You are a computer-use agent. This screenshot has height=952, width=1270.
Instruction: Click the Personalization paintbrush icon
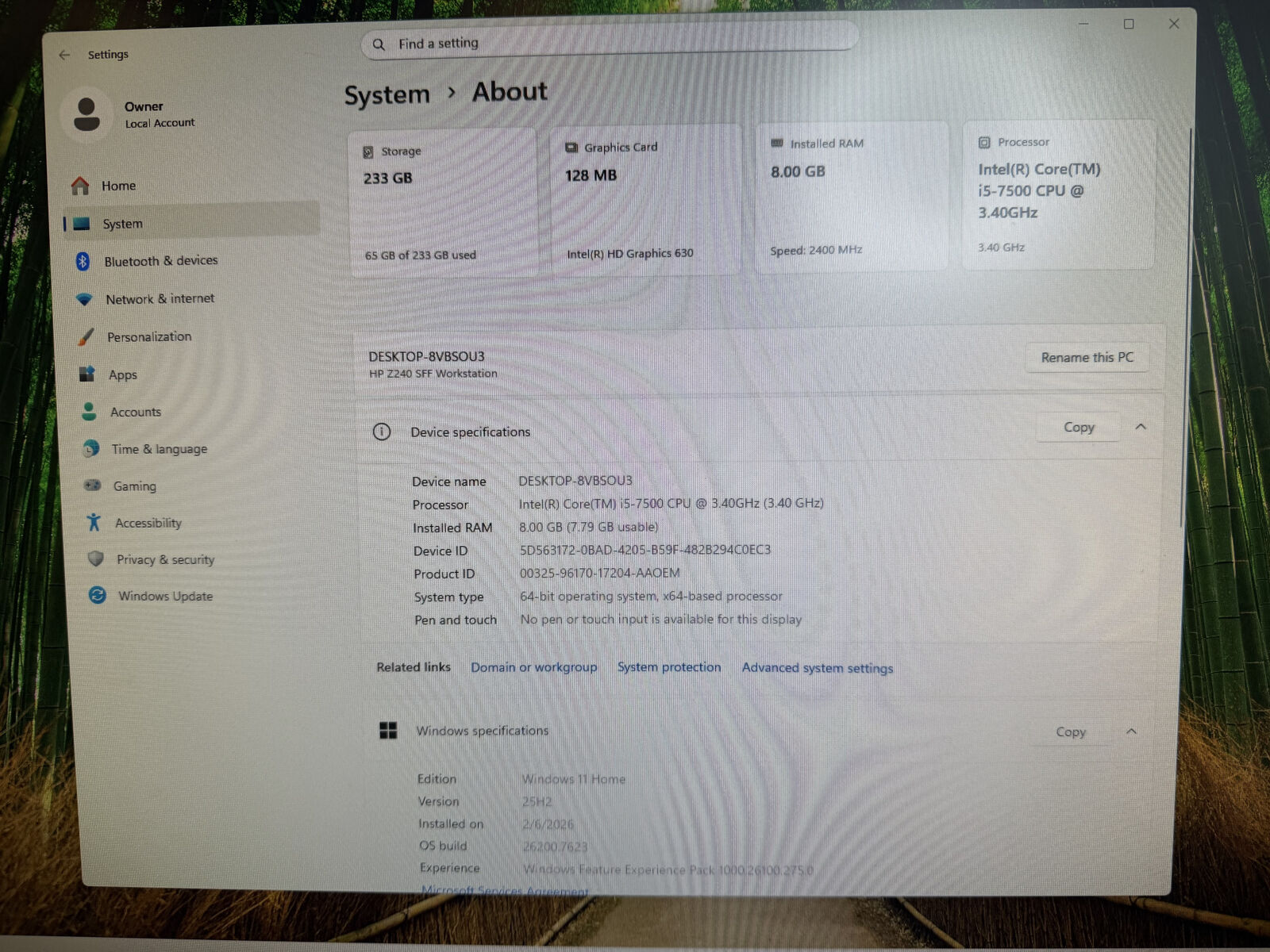[x=87, y=337]
